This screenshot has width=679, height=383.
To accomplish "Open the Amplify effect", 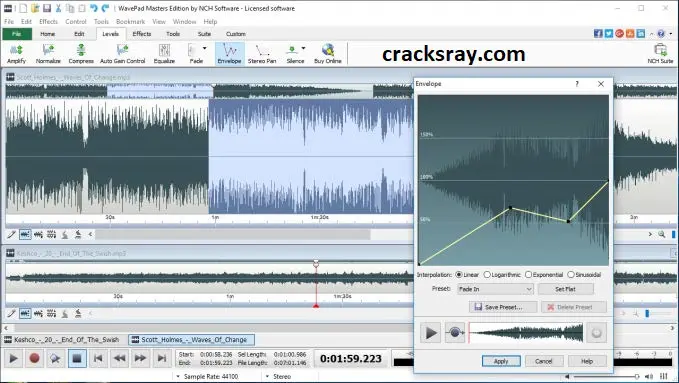I will [16, 54].
